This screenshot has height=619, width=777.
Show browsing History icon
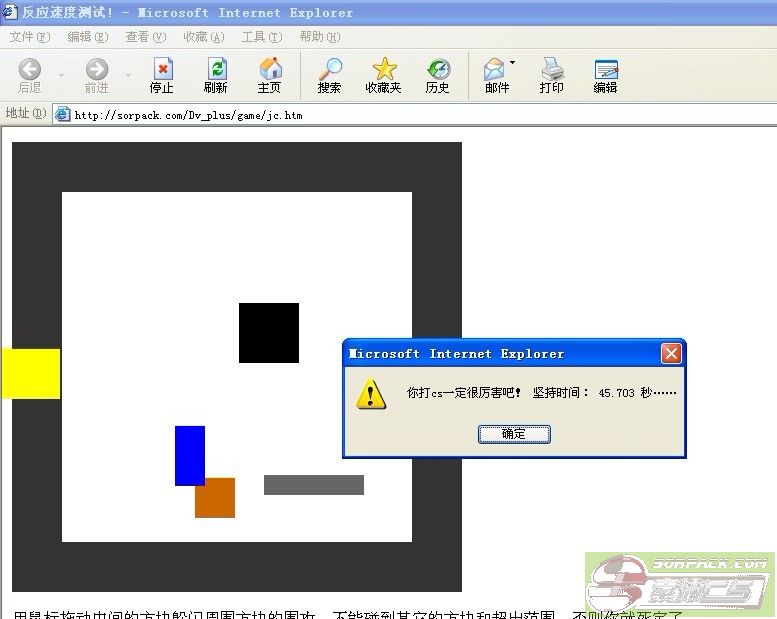[x=438, y=69]
